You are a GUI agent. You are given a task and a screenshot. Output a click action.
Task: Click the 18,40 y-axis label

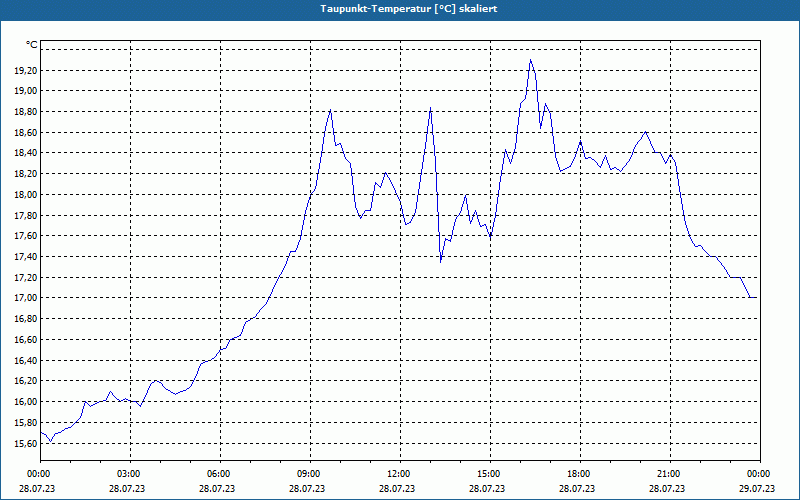click(27, 153)
